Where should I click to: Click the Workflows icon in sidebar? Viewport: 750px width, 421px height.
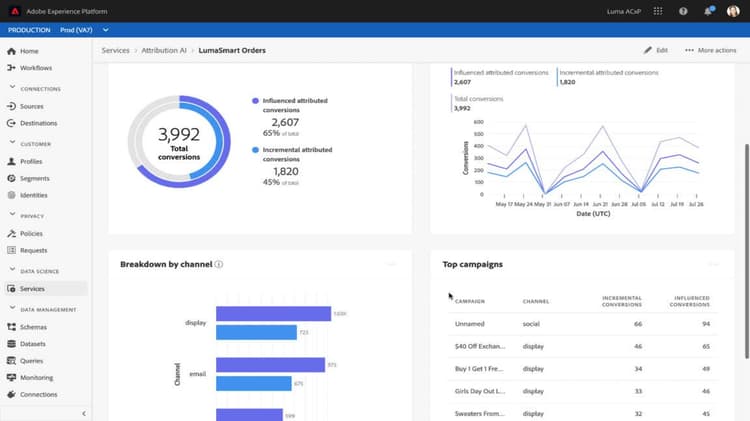[11, 68]
